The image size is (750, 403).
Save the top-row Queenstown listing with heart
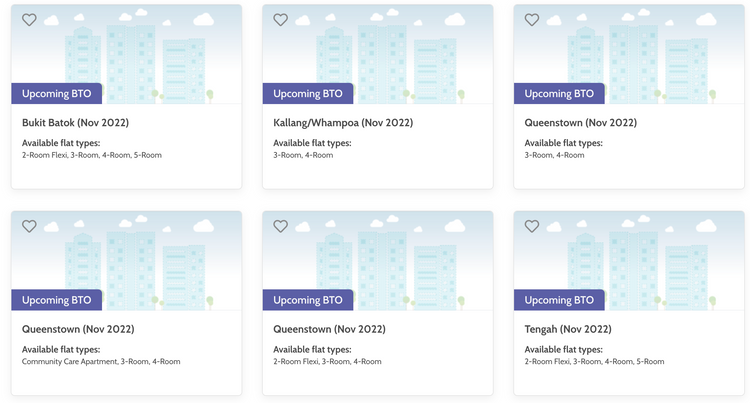pos(531,20)
